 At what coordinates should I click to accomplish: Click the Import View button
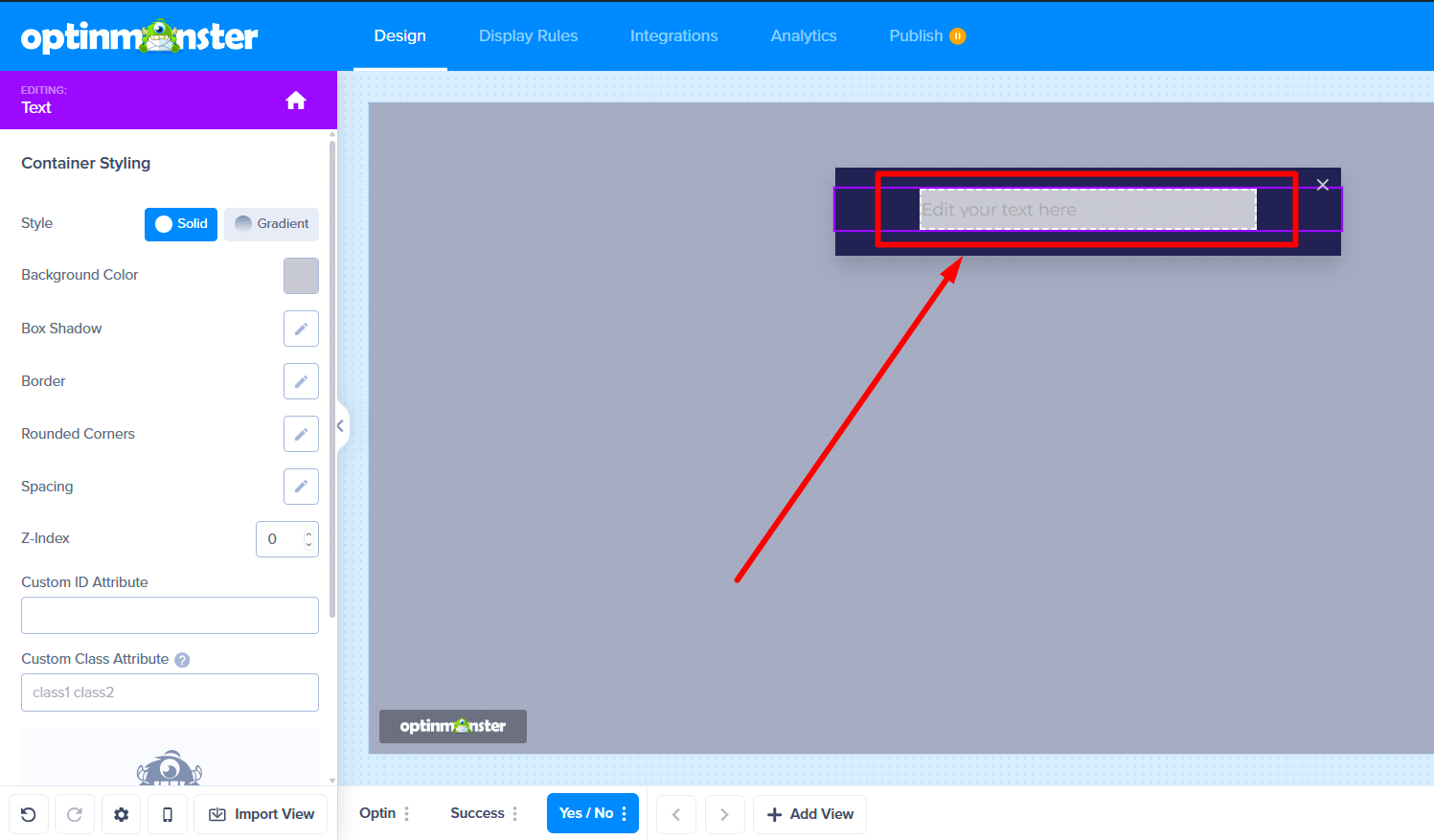(x=261, y=814)
